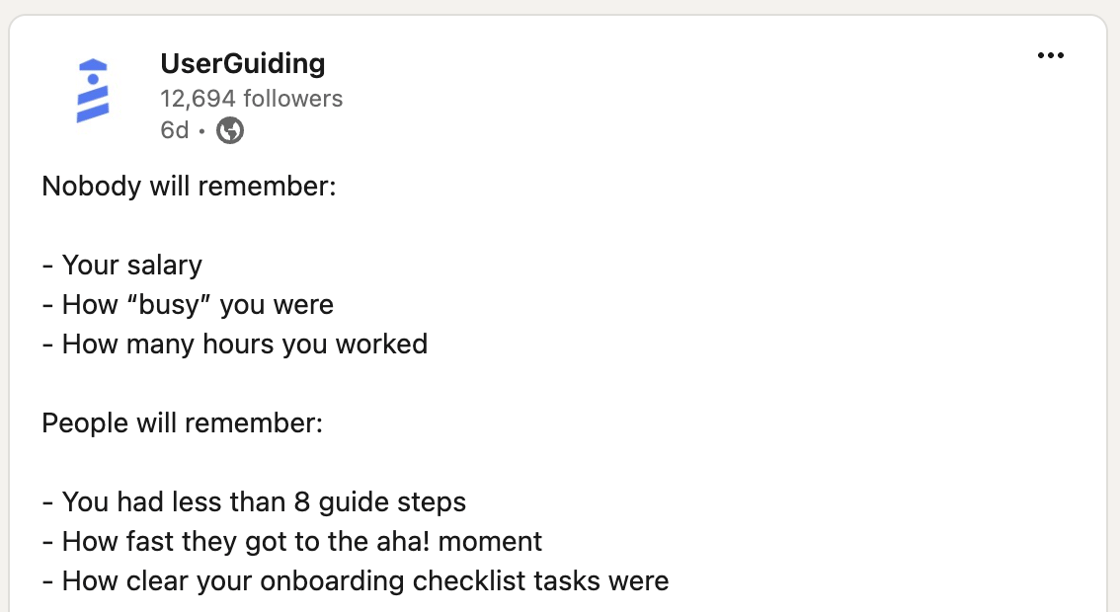Click the "How many hours you worked" line
The image size is (1120, 612).
pos(244,344)
